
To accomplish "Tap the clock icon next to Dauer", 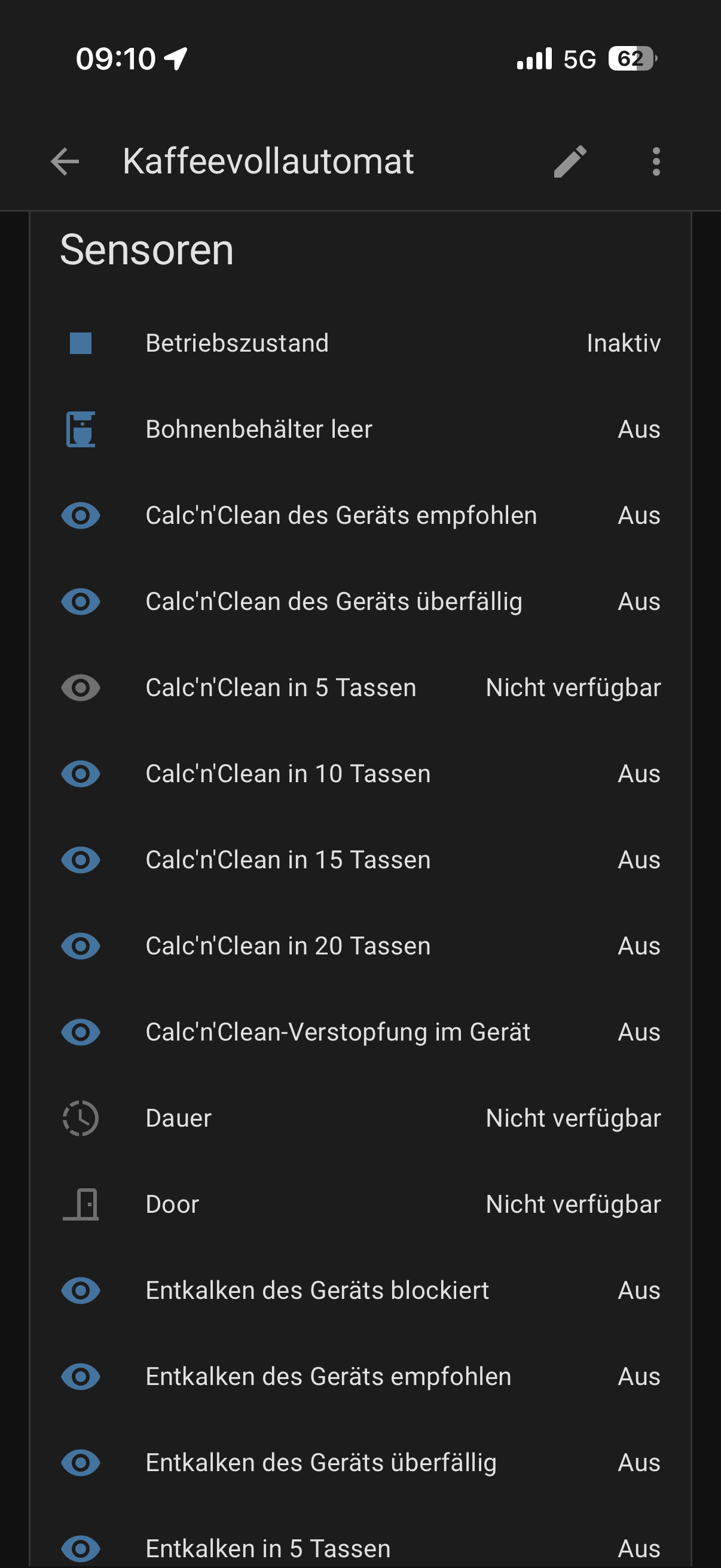I will click(x=80, y=1118).
